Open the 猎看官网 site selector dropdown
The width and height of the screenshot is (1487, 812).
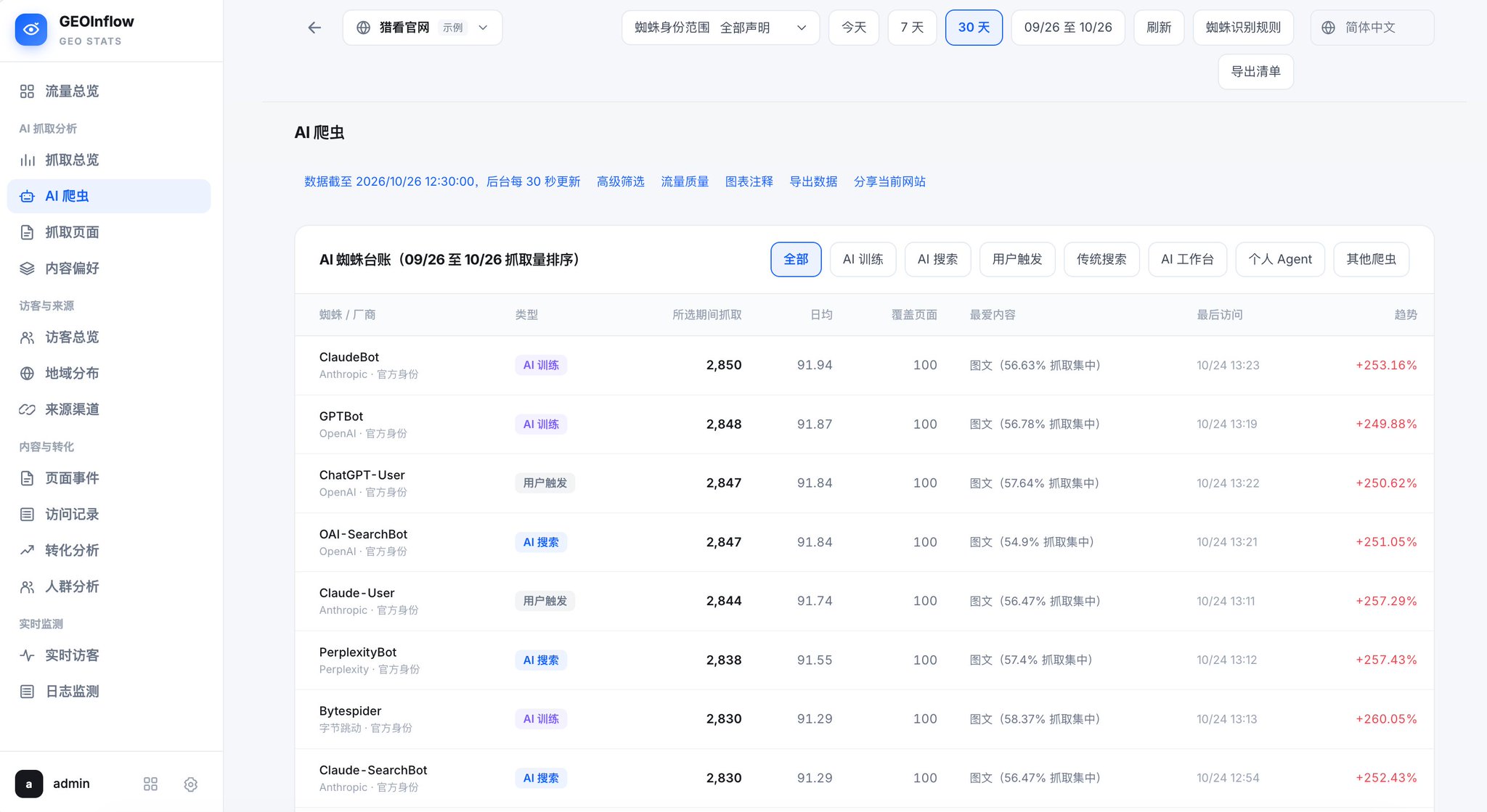click(x=423, y=28)
